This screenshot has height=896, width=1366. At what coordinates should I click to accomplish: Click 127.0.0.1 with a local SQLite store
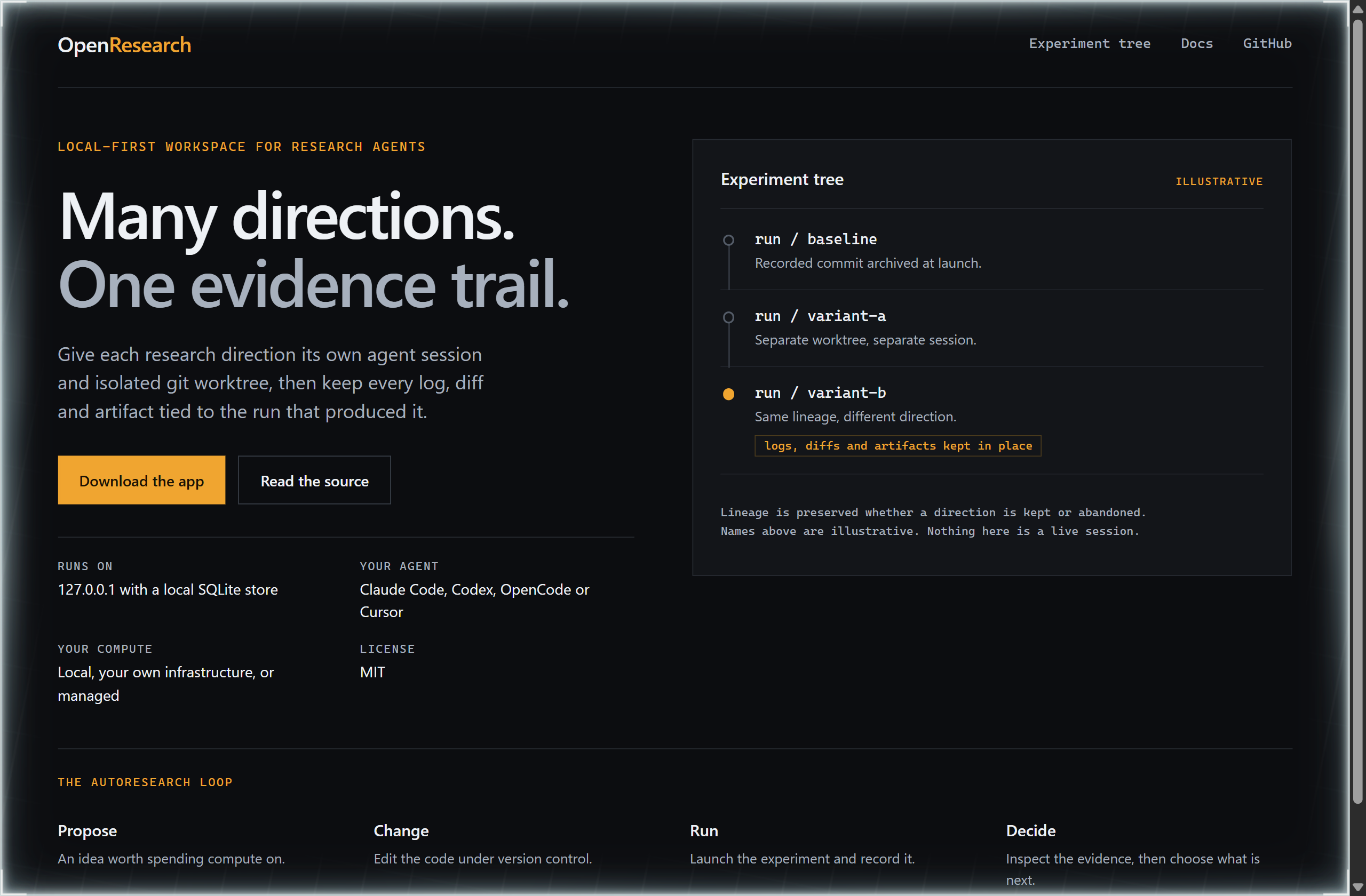(168, 589)
